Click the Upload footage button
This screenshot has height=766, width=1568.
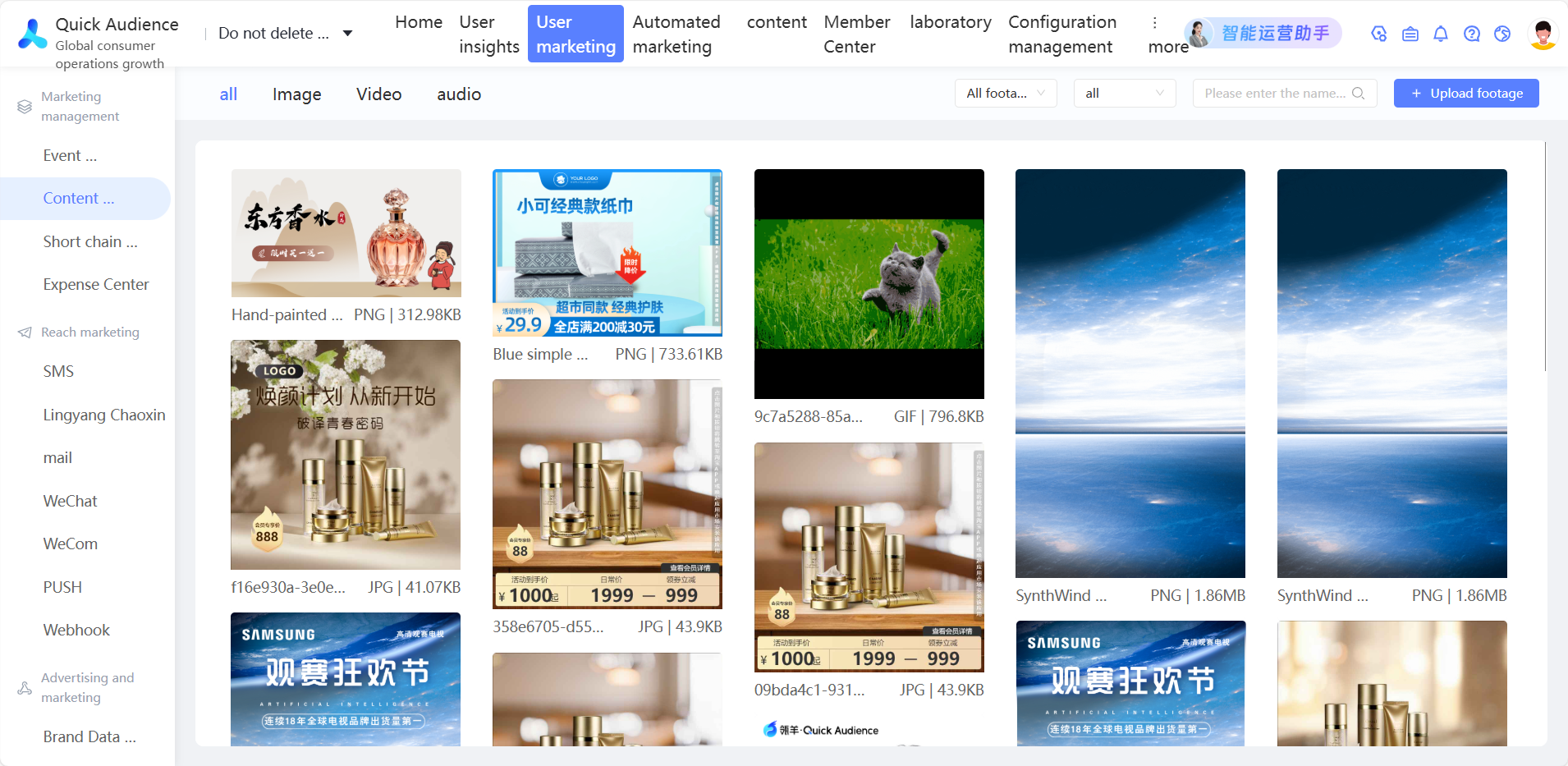click(1466, 94)
